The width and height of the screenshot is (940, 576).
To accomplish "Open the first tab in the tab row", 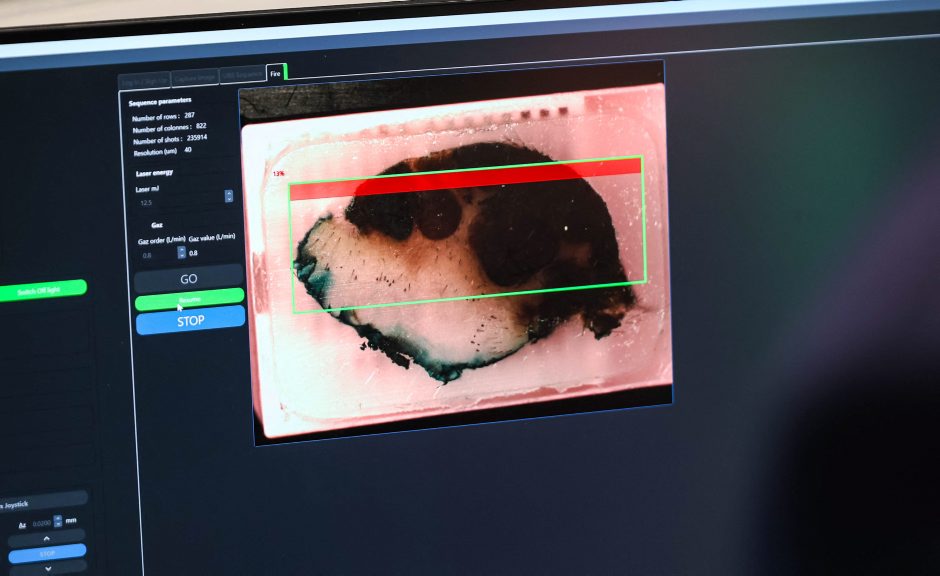I will point(144,80).
